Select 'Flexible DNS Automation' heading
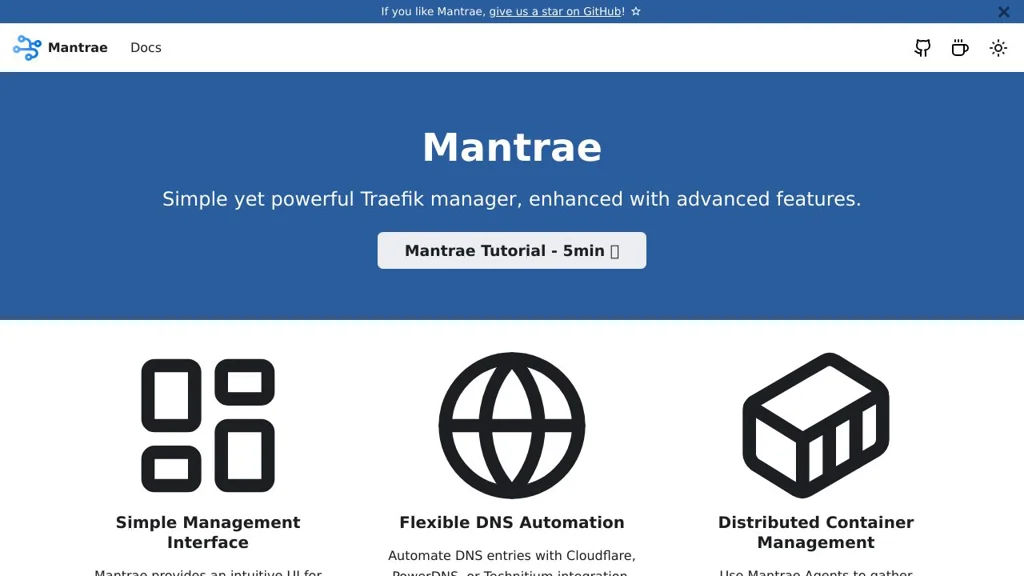This screenshot has height=576, width=1024. (512, 522)
